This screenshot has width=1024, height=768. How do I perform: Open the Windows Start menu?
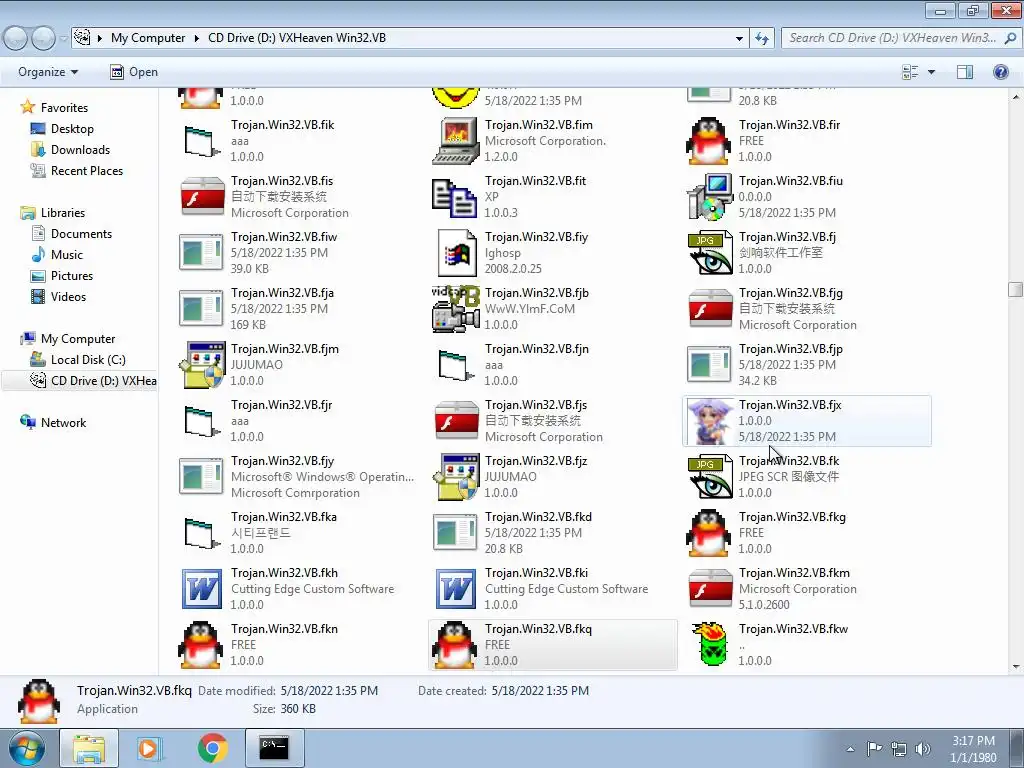(x=26, y=748)
